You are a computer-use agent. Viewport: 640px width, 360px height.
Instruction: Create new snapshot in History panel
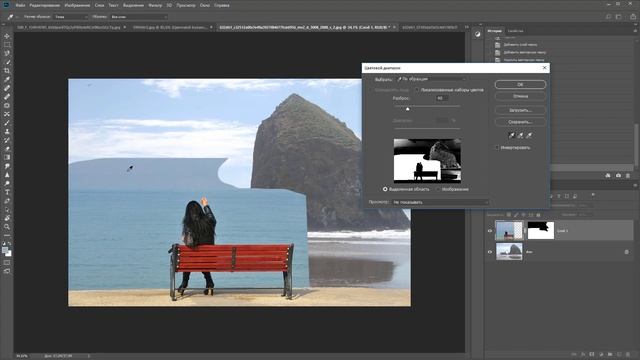[618, 176]
